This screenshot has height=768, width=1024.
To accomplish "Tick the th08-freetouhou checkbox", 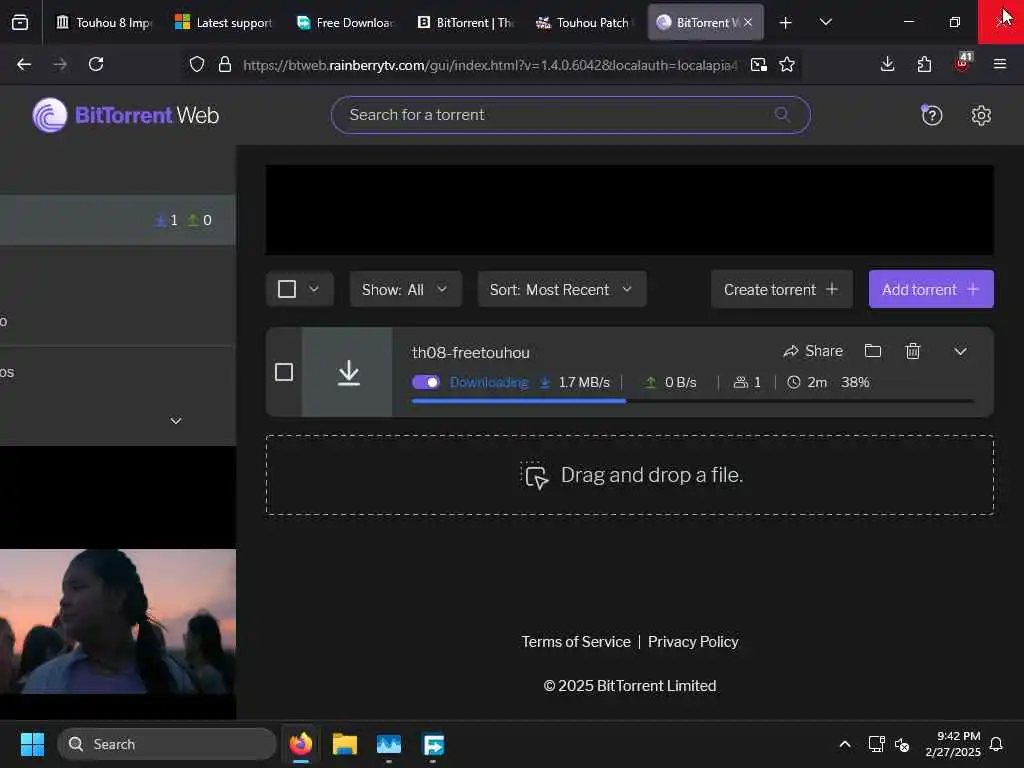I will point(283,372).
